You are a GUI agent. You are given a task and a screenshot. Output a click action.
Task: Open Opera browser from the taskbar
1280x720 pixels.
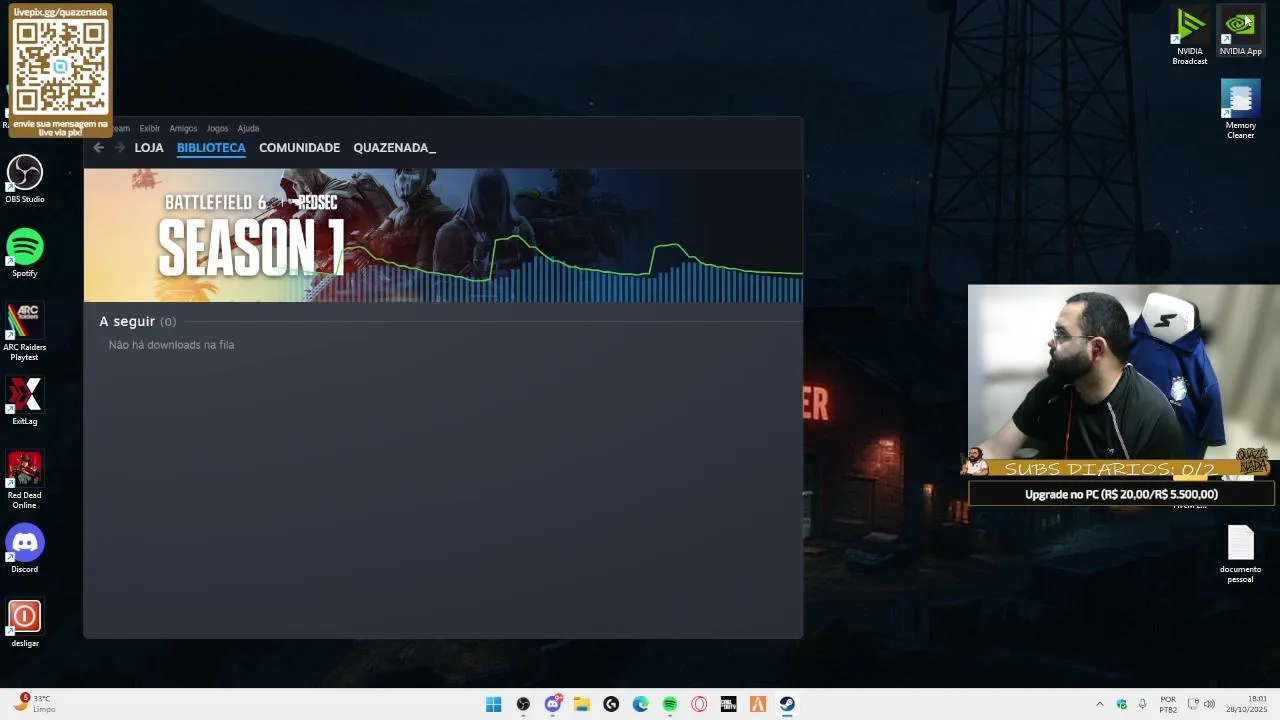699,704
